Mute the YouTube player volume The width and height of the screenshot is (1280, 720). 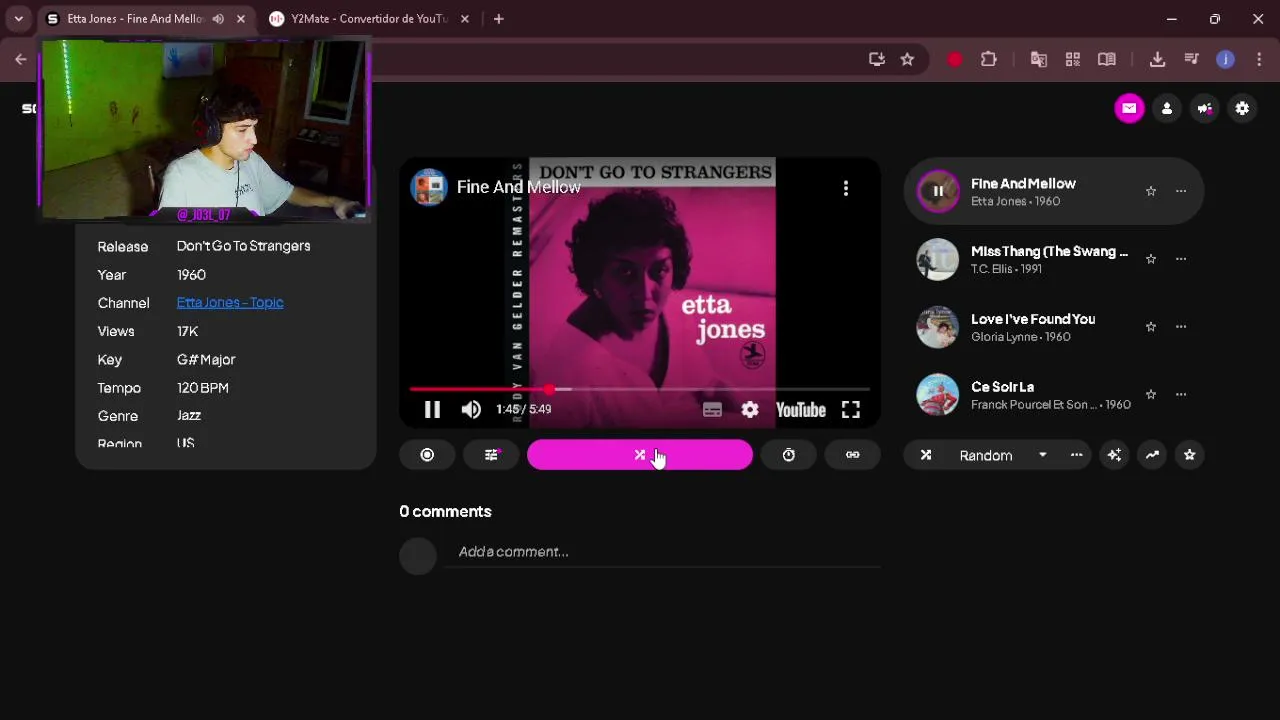pos(471,409)
